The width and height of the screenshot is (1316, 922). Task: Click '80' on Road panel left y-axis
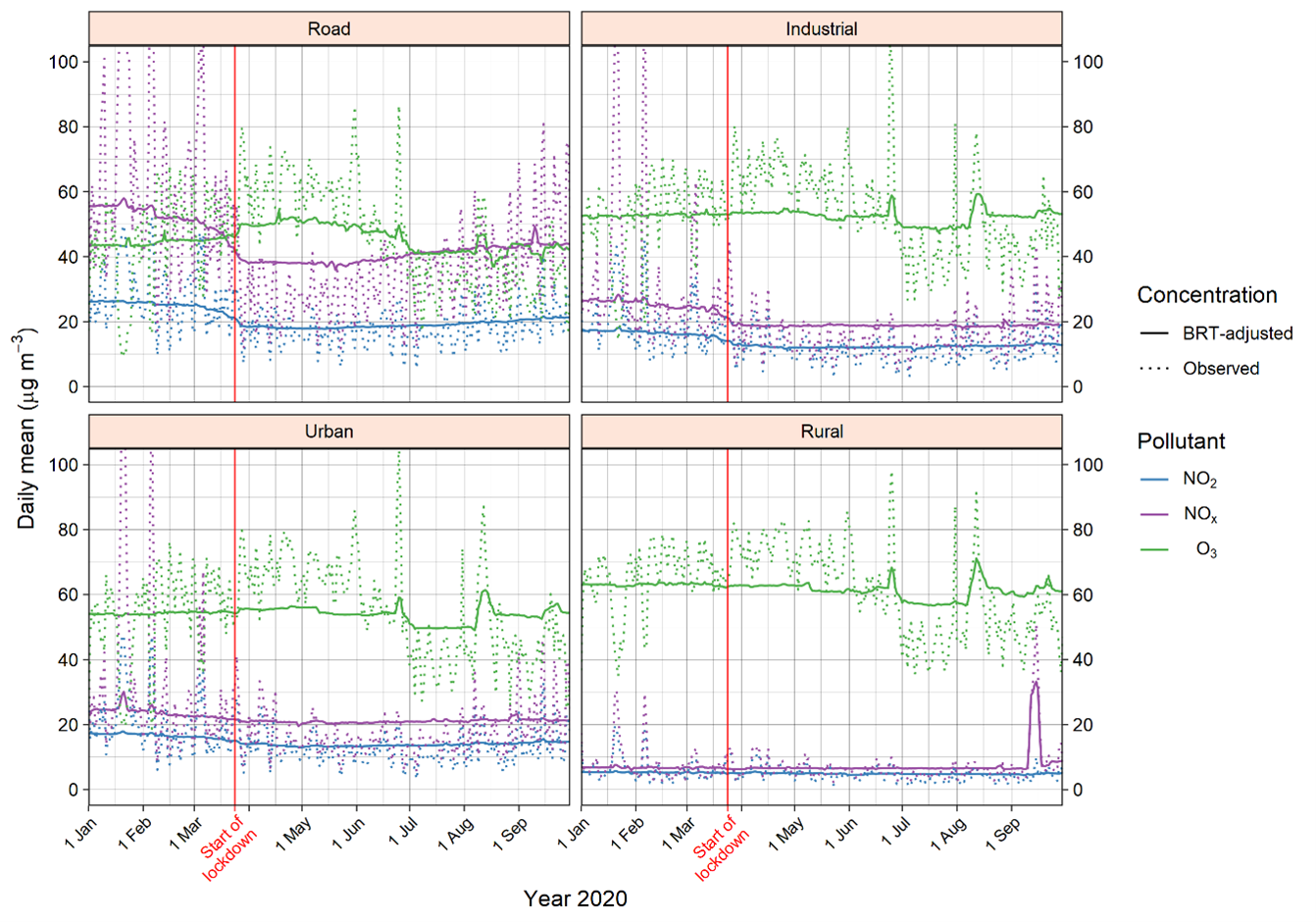pyautogui.click(x=68, y=127)
